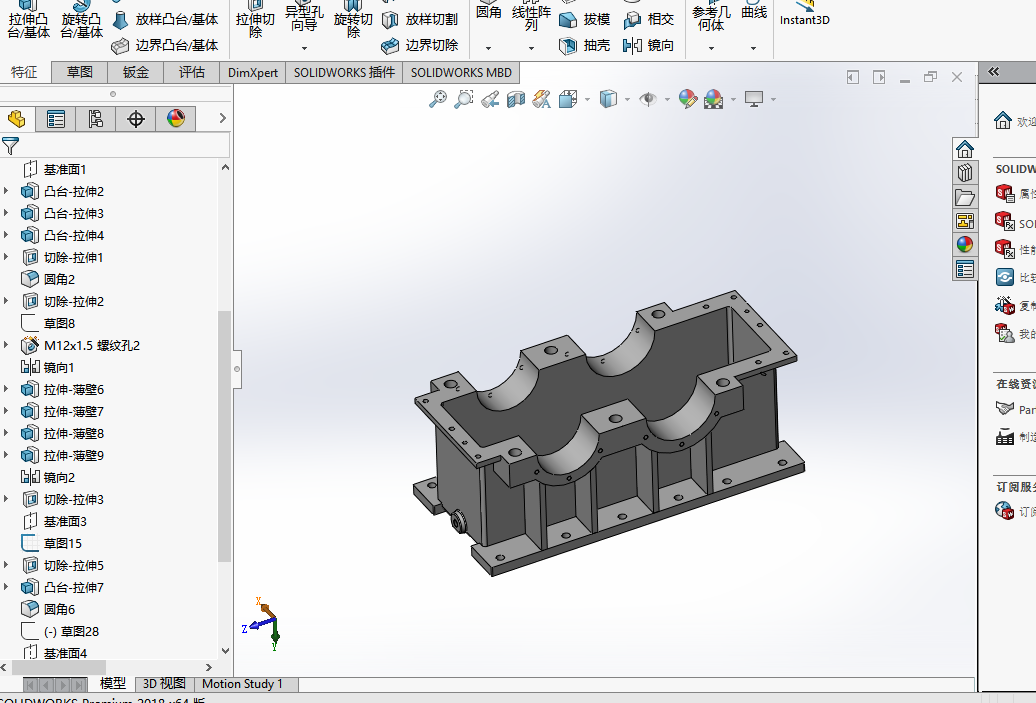The image size is (1036, 703).
Task: Select the 镜向1 feature in tree
Action: click(x=48, y=367)
